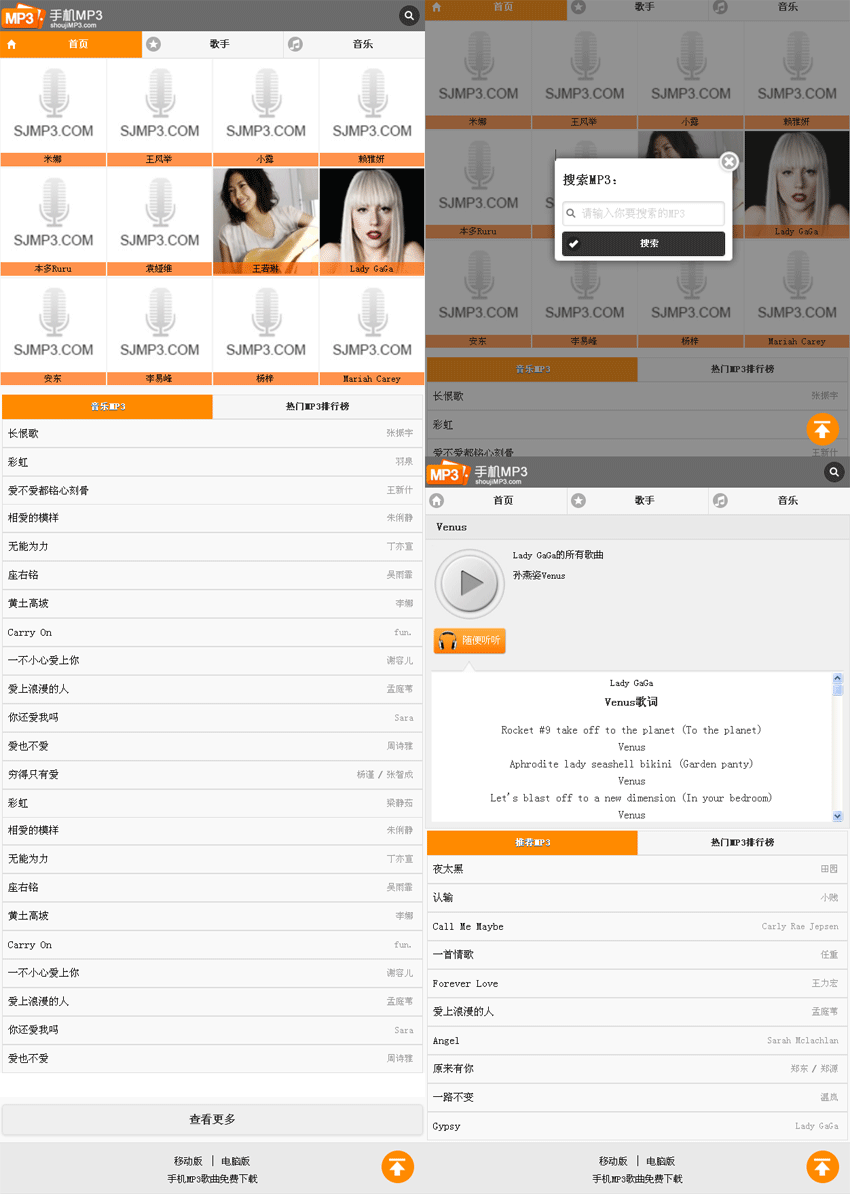850x1194 pixels.
Task: Click 电脑版 link in the Venus page footer
Action: (660, 1161)
